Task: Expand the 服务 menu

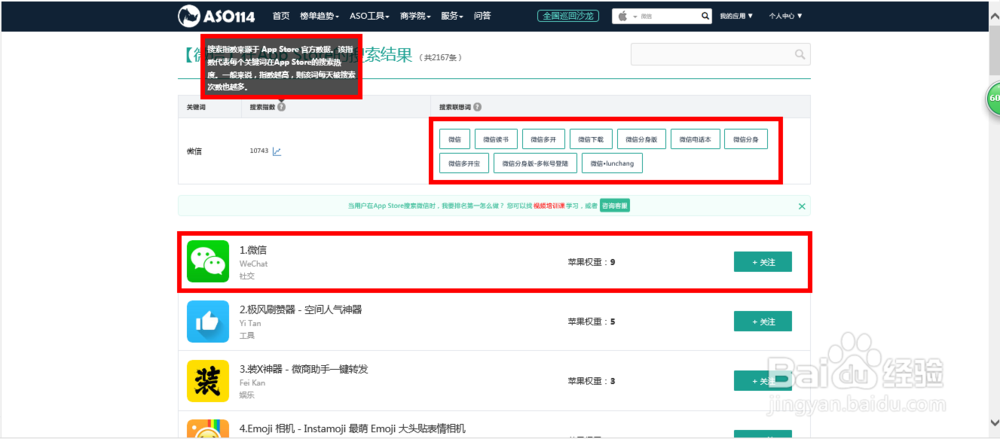Action: (452, 16)
